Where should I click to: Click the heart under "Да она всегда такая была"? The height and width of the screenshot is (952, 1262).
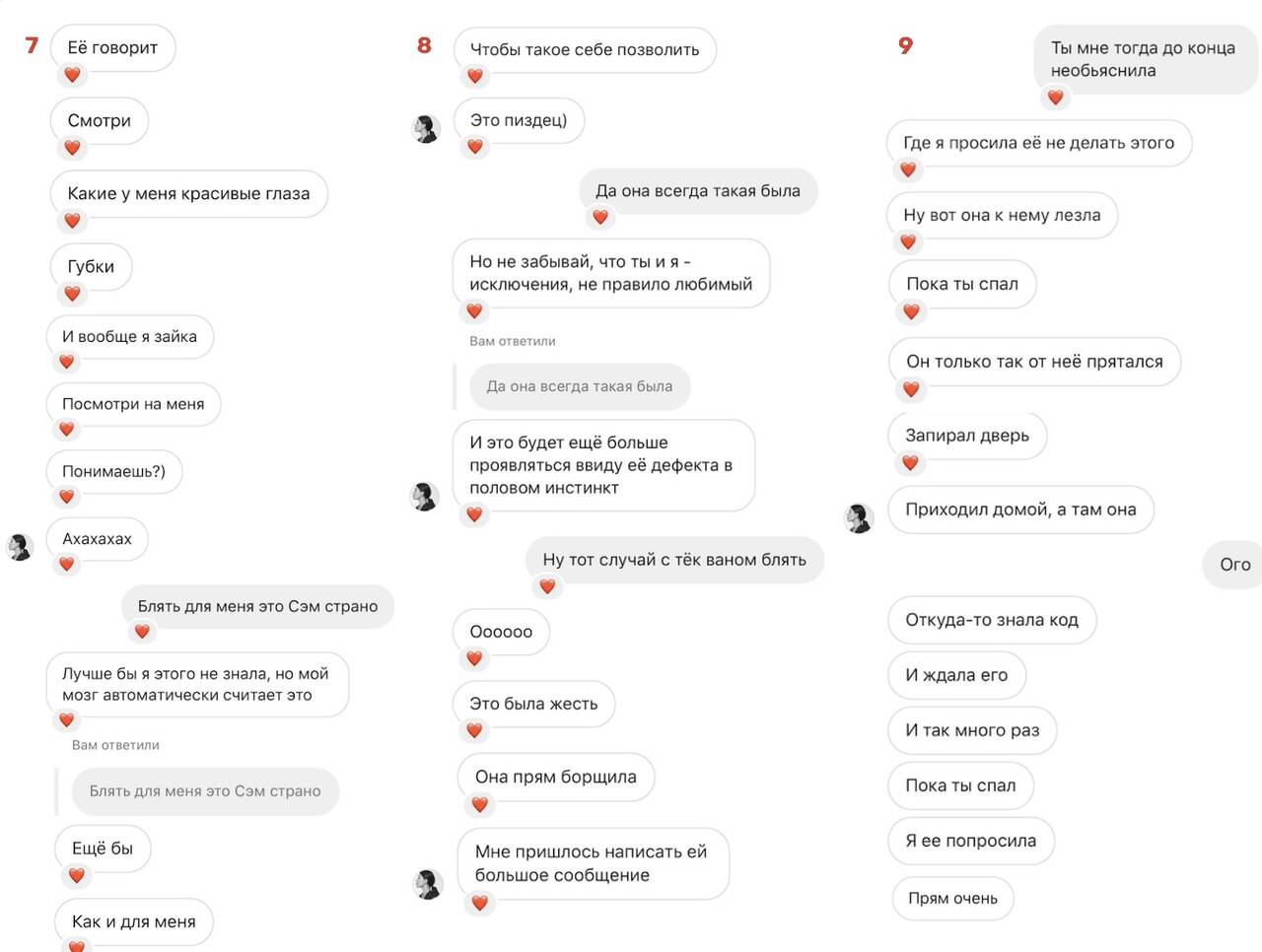point(600,217)
